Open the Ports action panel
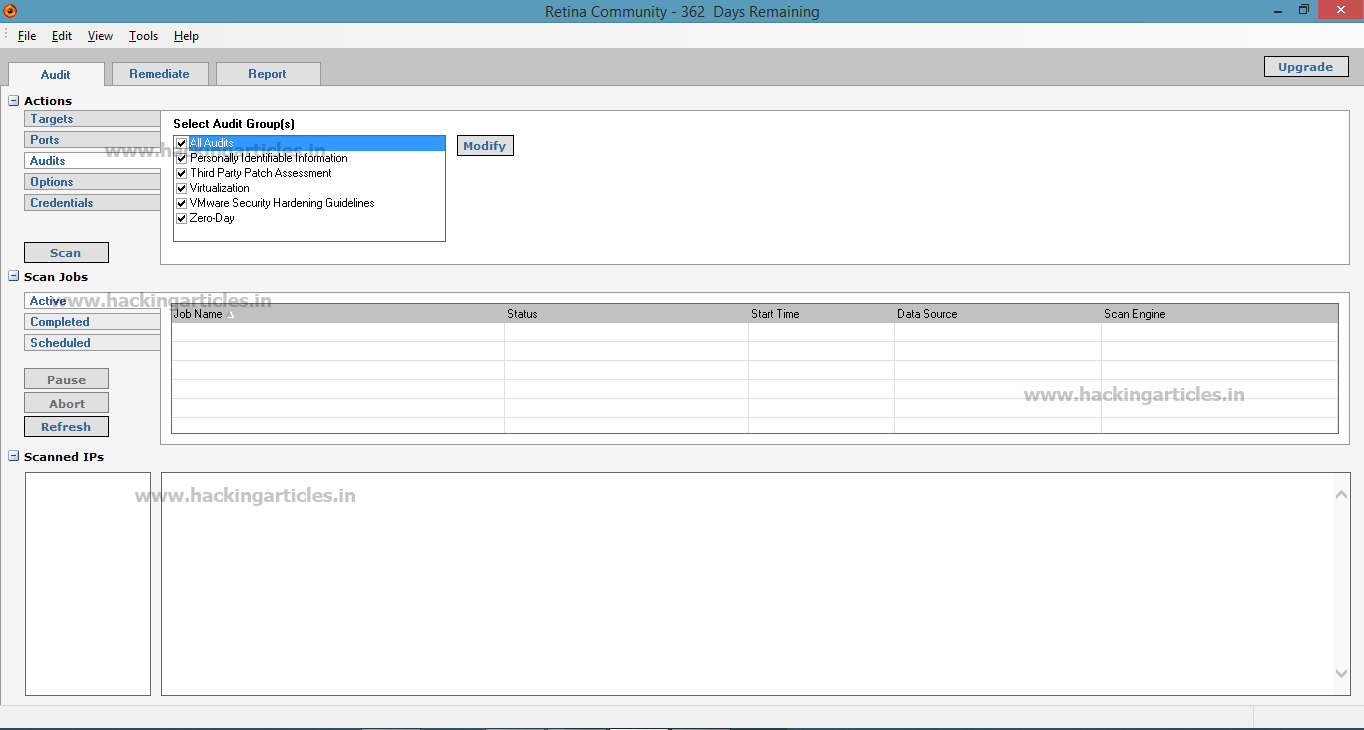 click(92, 140)
